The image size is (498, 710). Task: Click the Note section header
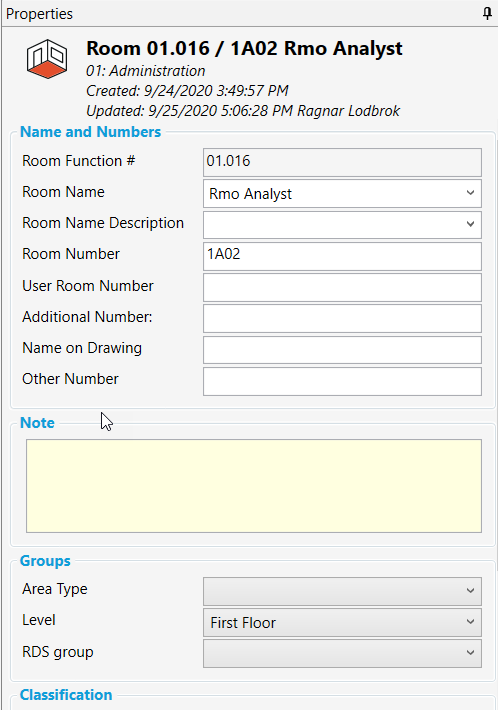point(38,422)
